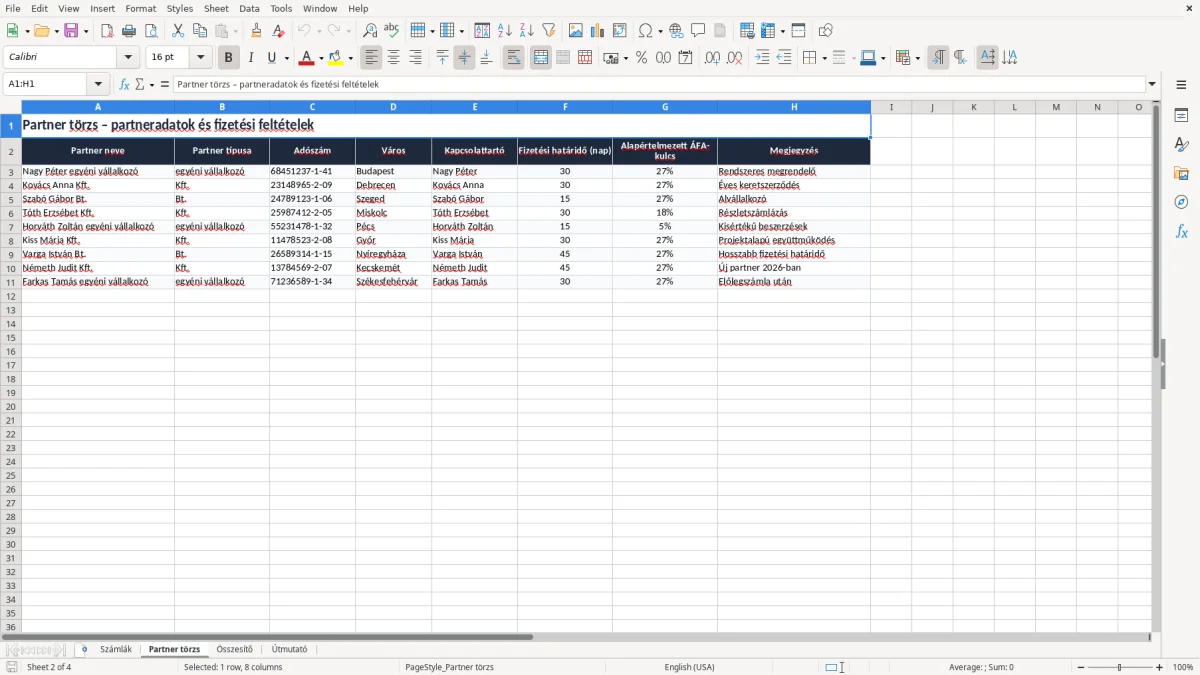Export directly as PDF
Image resolution: width=1200 pixels, height=675 pixels.
(107, 31)
